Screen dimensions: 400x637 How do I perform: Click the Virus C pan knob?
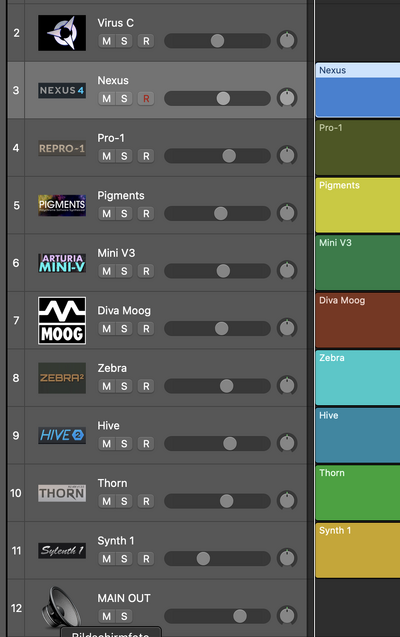[x=287, y=41]
